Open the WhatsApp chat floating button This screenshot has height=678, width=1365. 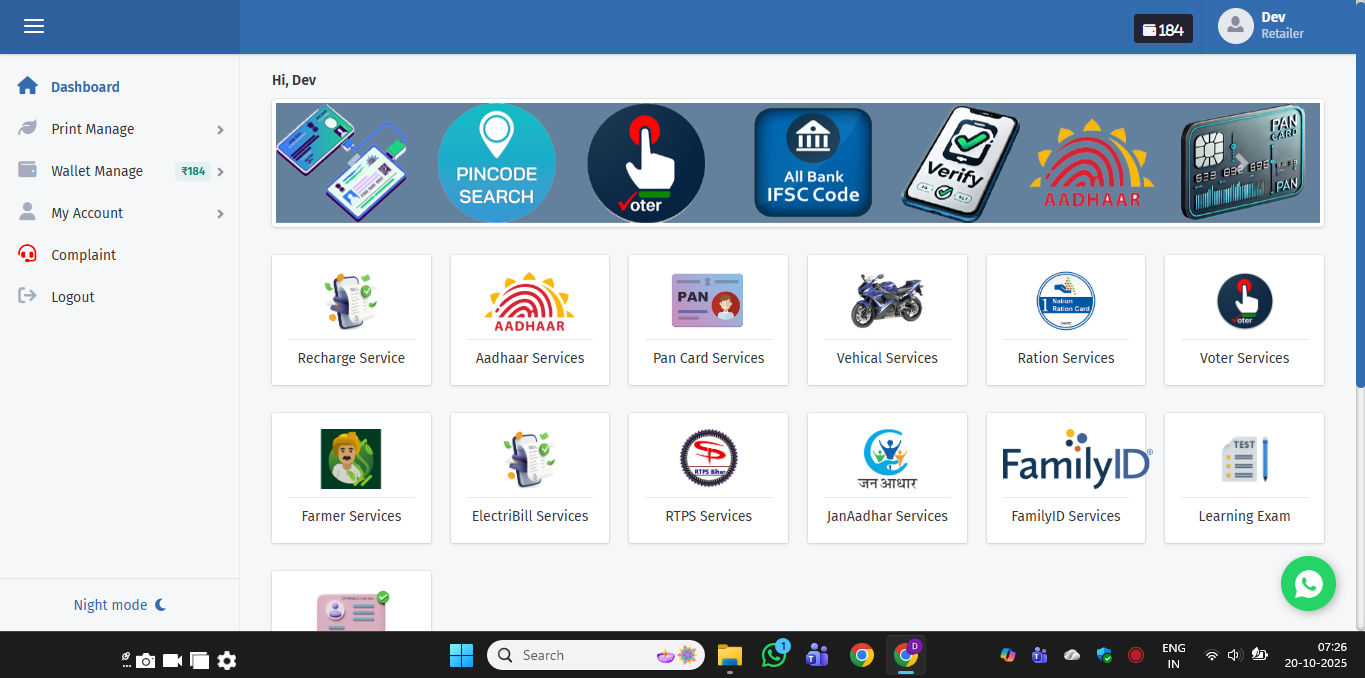[1308, 583]
